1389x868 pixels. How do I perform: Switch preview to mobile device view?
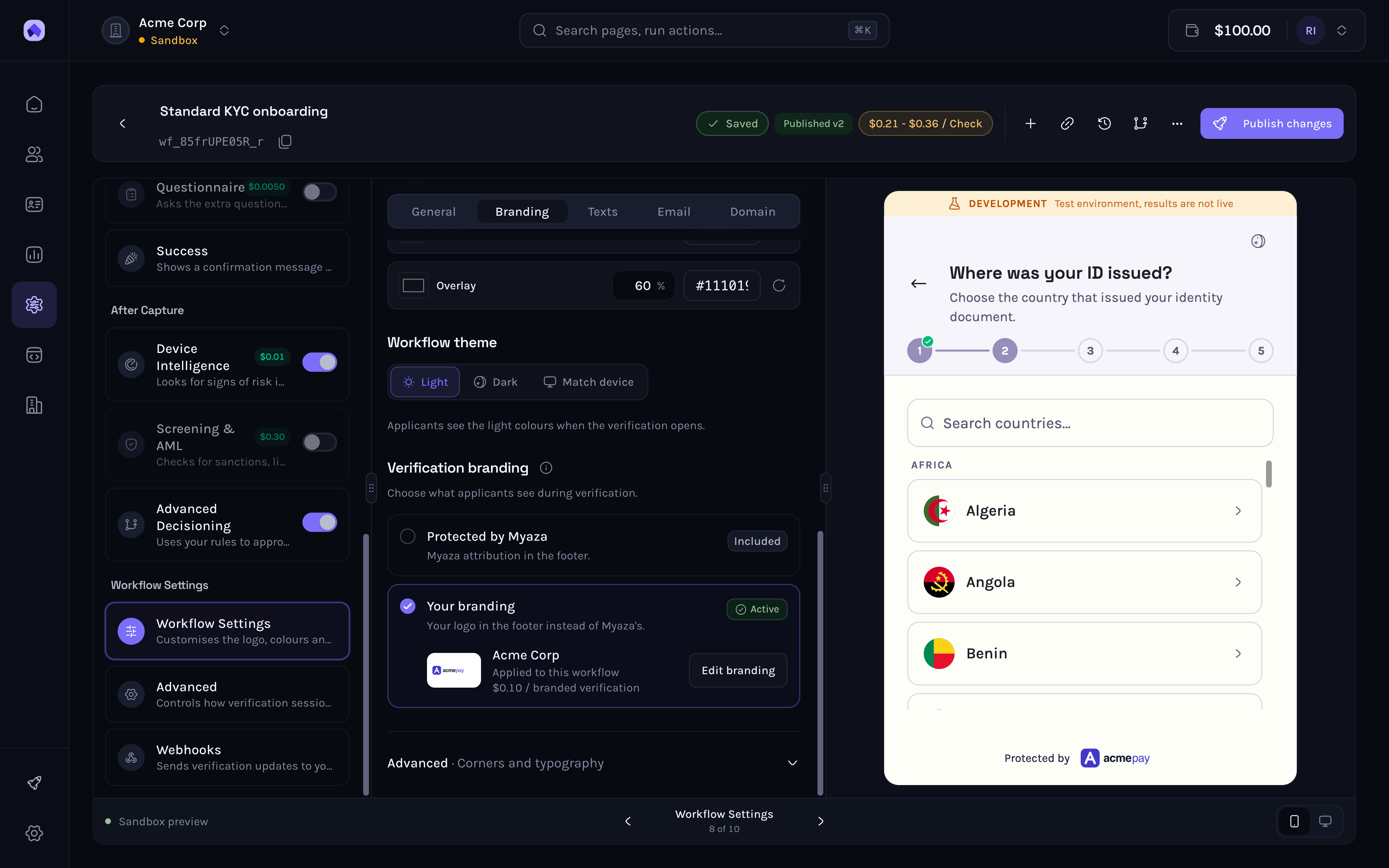click(x=1294, y=821)
